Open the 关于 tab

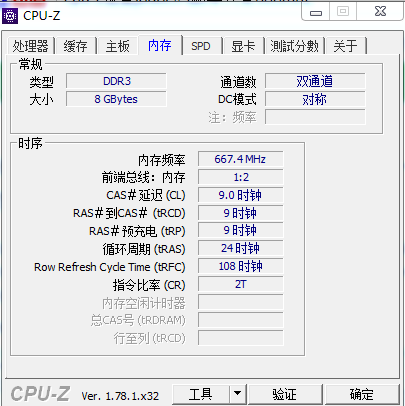pos(345,46)
